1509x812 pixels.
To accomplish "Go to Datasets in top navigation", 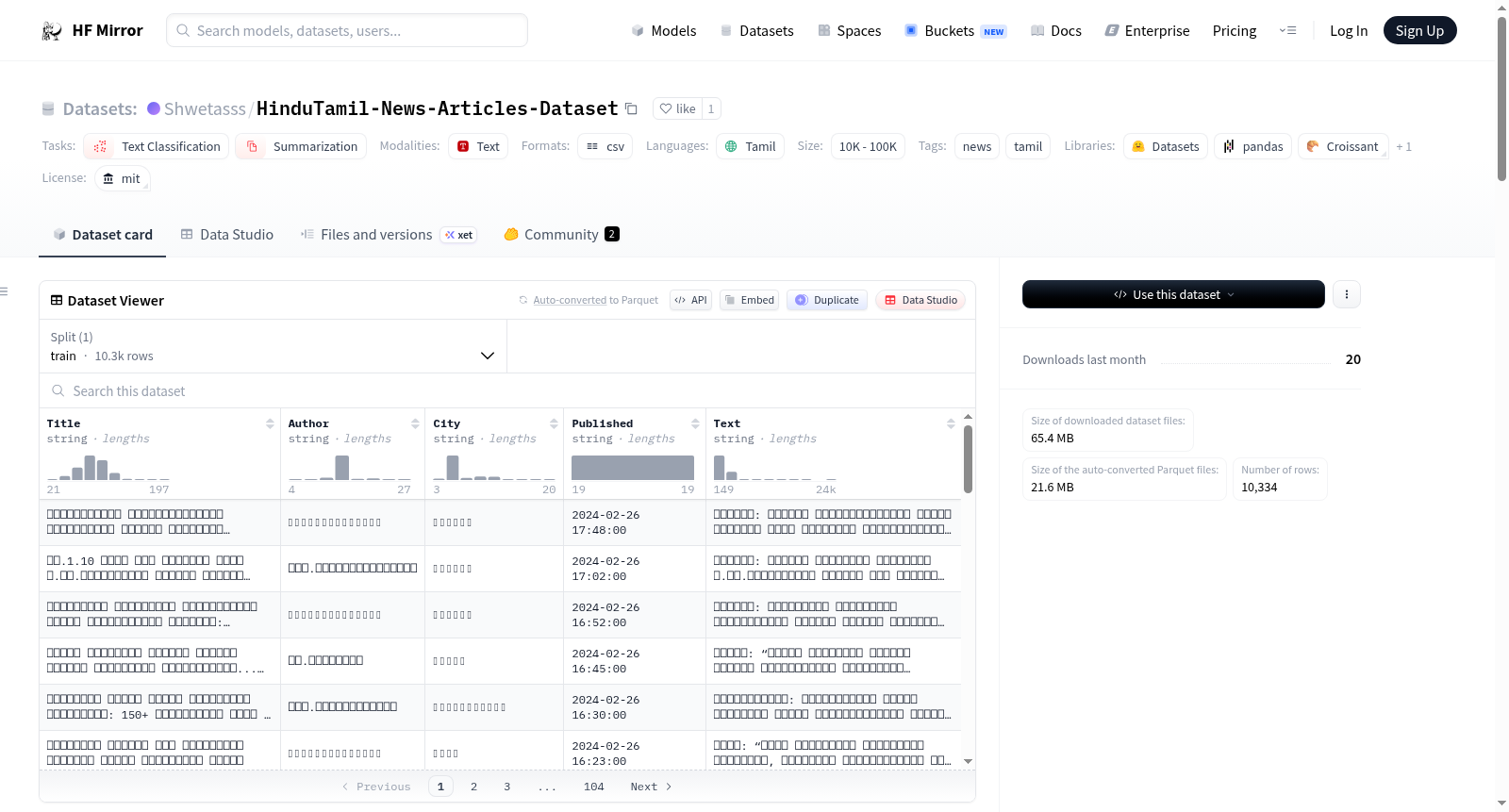I will [x=757, y=31].
